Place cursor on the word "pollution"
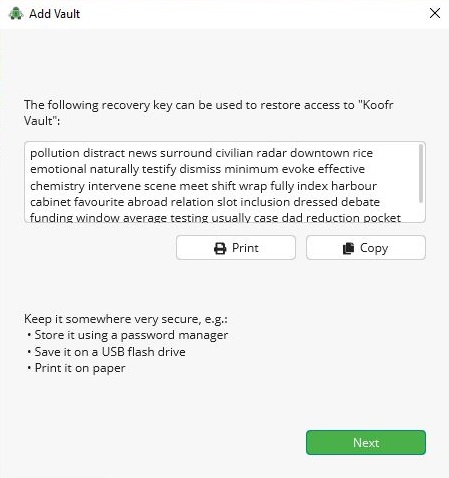The width and height of the screenshot is (449, 478). tap(55, 153)
